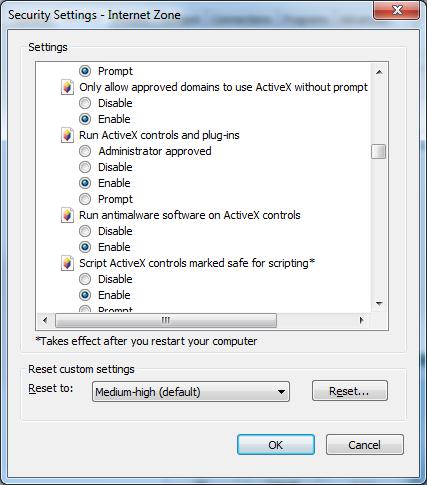Click the icon beside 'Run ActiveX controls and plug-ins'
This screenshot has height=485, width=427.
(67, 135)
